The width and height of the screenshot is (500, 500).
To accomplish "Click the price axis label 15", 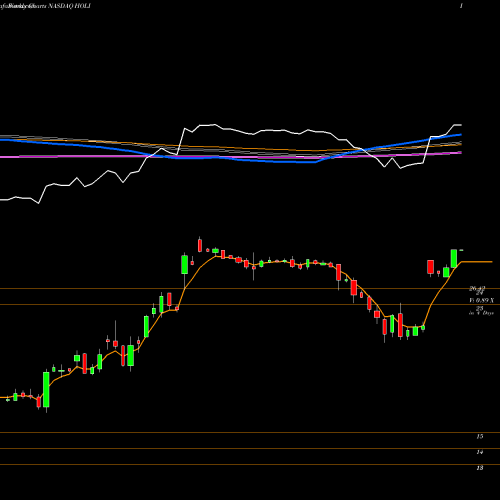I will click(480, 436).
